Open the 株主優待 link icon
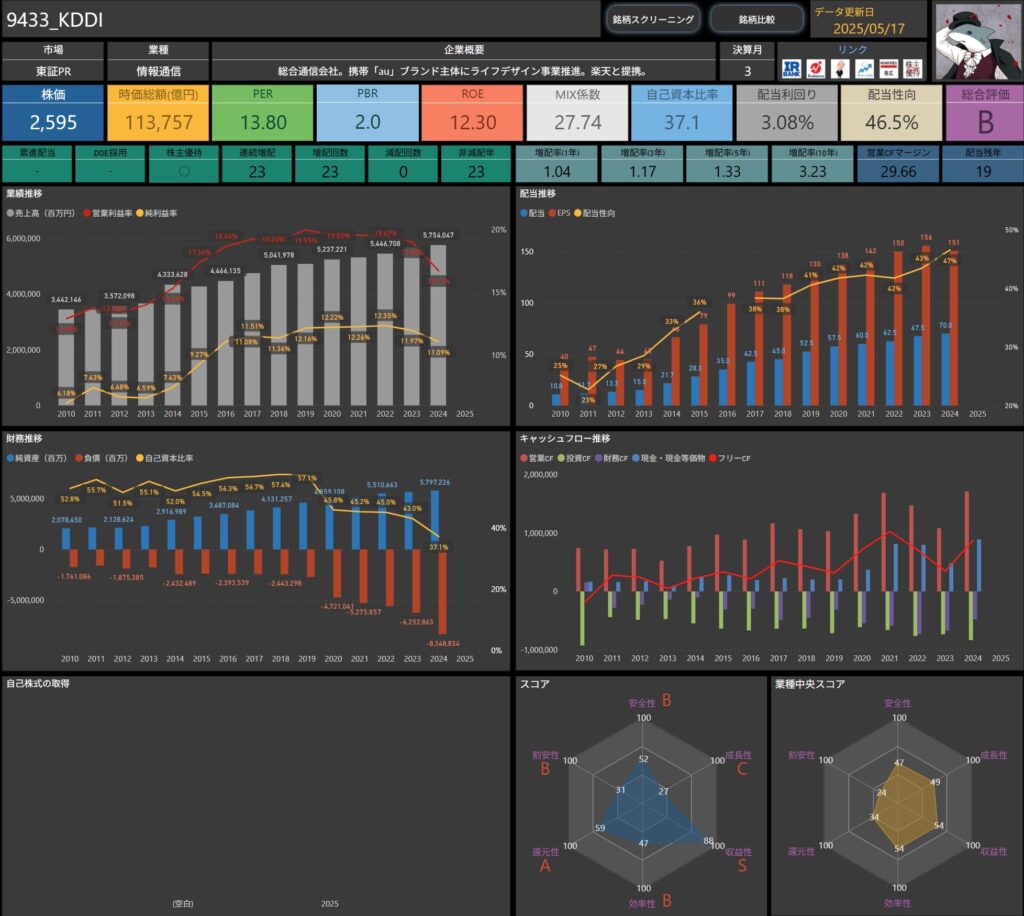1024x916 pixels. 913,69
